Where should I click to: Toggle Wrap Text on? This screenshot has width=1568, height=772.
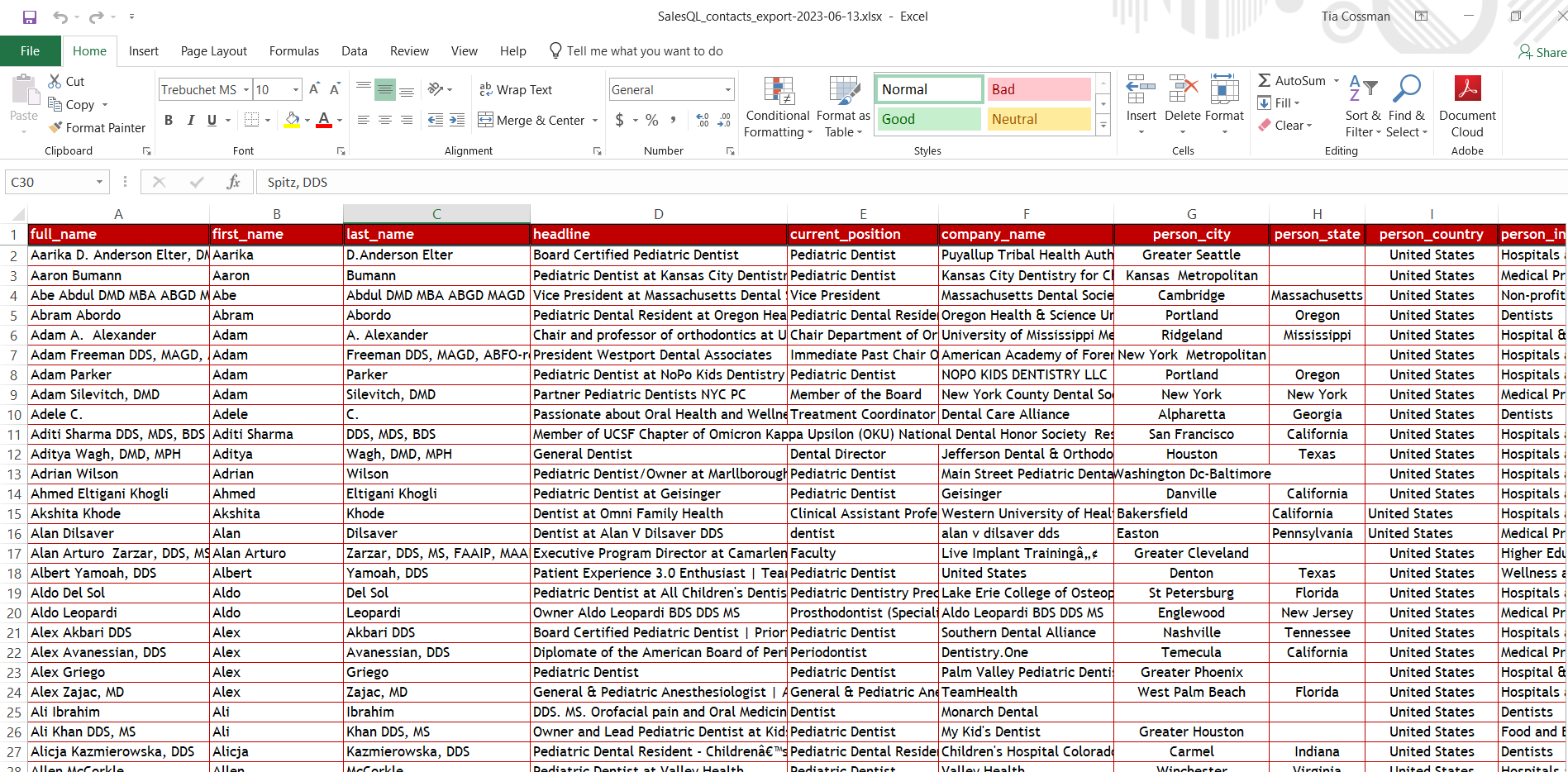pyautogui.click(x=516, y=89)
